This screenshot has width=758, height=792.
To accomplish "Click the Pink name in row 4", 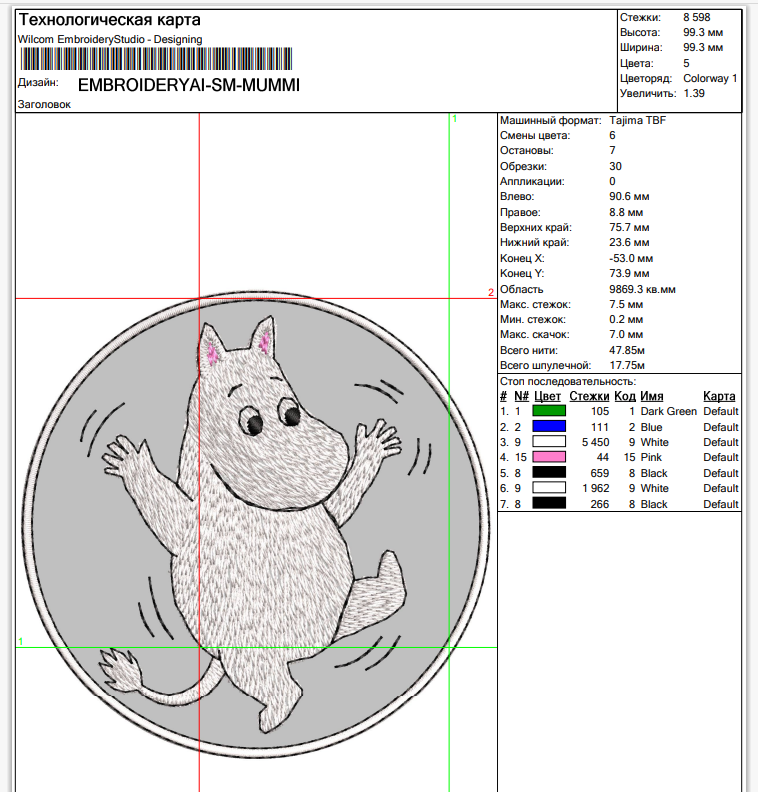I will tap(651, 457).
